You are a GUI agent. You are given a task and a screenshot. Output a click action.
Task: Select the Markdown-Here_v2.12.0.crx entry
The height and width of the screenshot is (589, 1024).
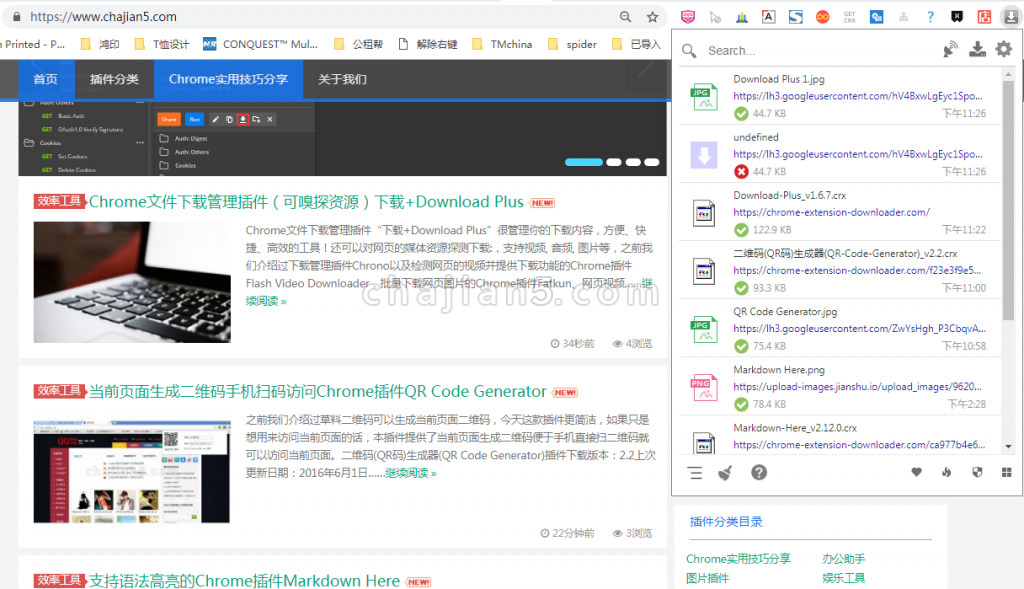click(839, 436)
